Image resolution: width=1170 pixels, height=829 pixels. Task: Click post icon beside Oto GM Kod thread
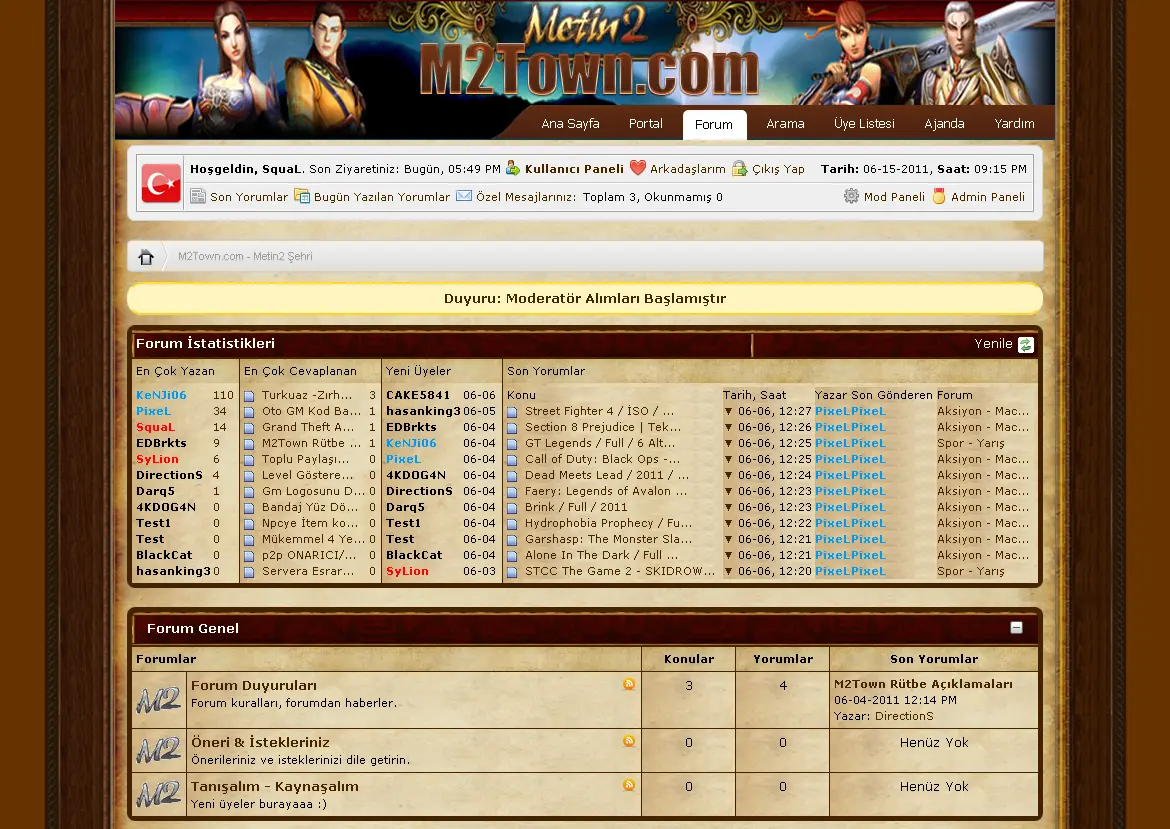pos(249,412)
